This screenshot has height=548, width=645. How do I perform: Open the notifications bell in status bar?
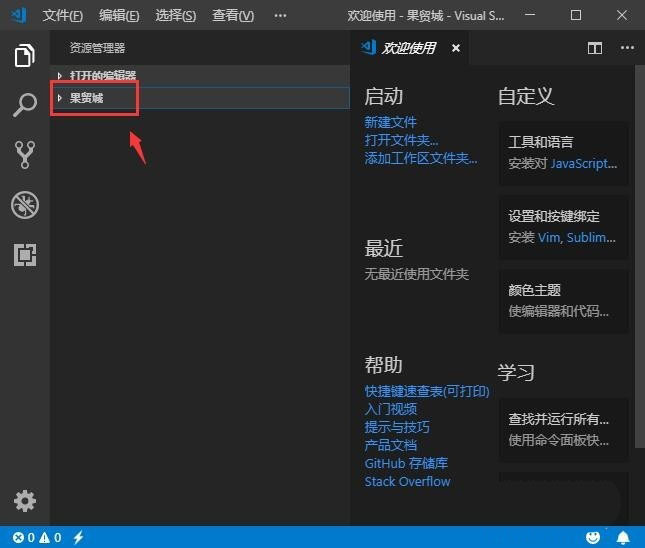[x=623, y=537]
